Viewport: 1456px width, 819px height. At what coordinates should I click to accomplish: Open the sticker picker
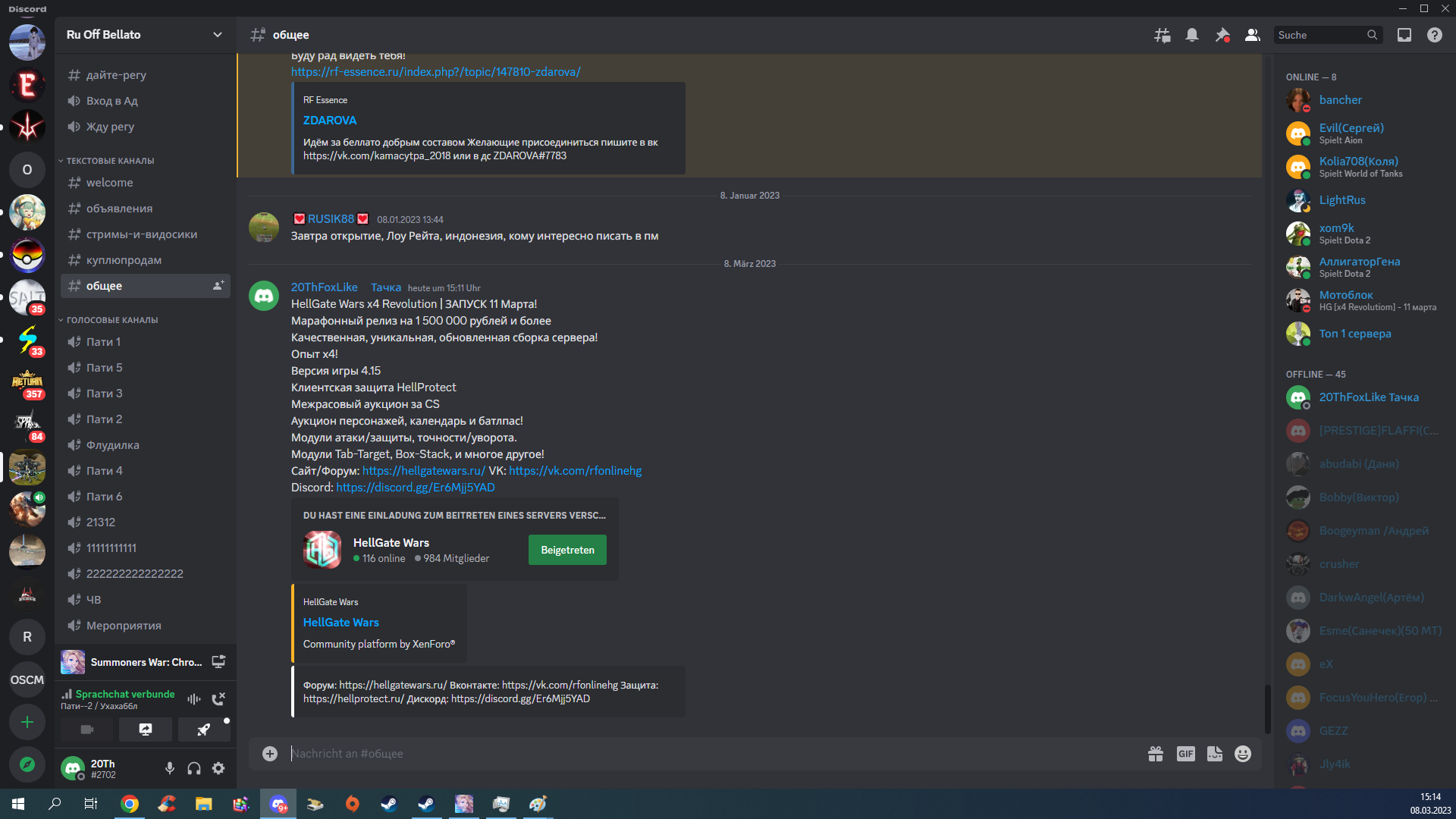coord(1215,754)
